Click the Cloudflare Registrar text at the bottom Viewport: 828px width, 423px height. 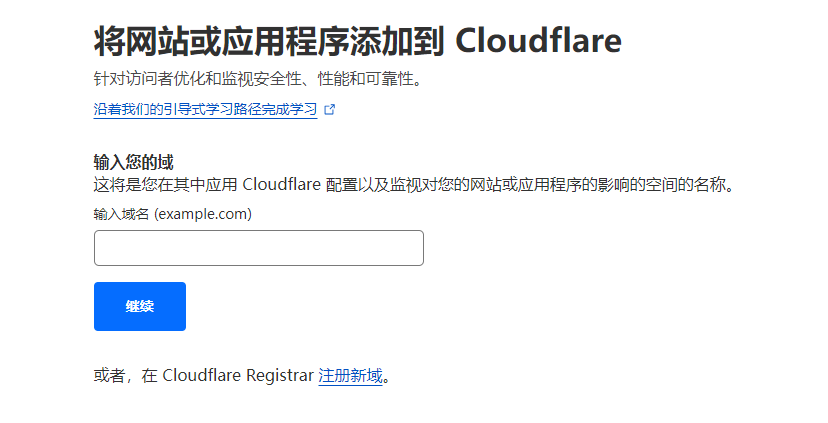(x=238, y=376)
